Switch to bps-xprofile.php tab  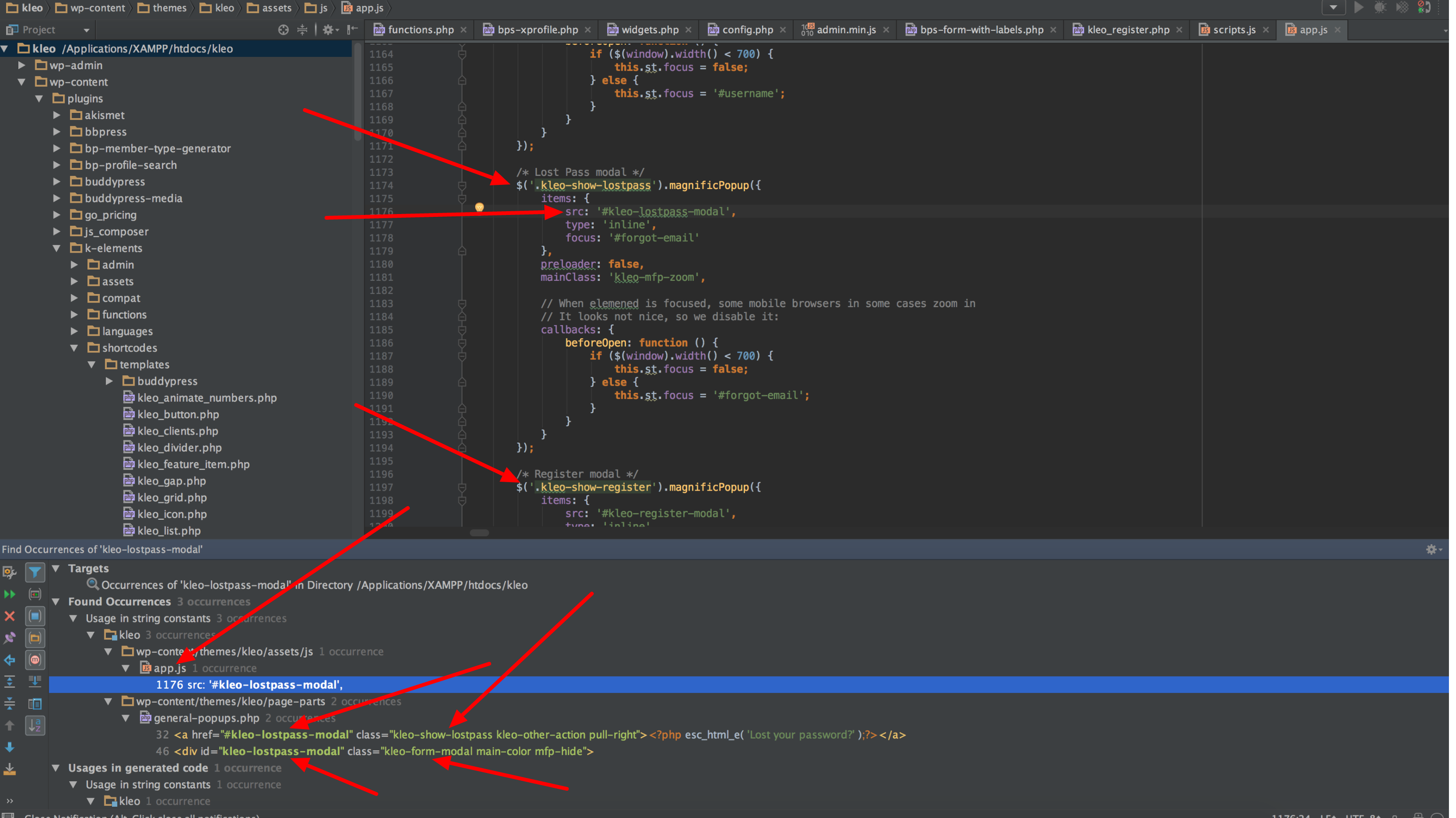tap(536, 30)
